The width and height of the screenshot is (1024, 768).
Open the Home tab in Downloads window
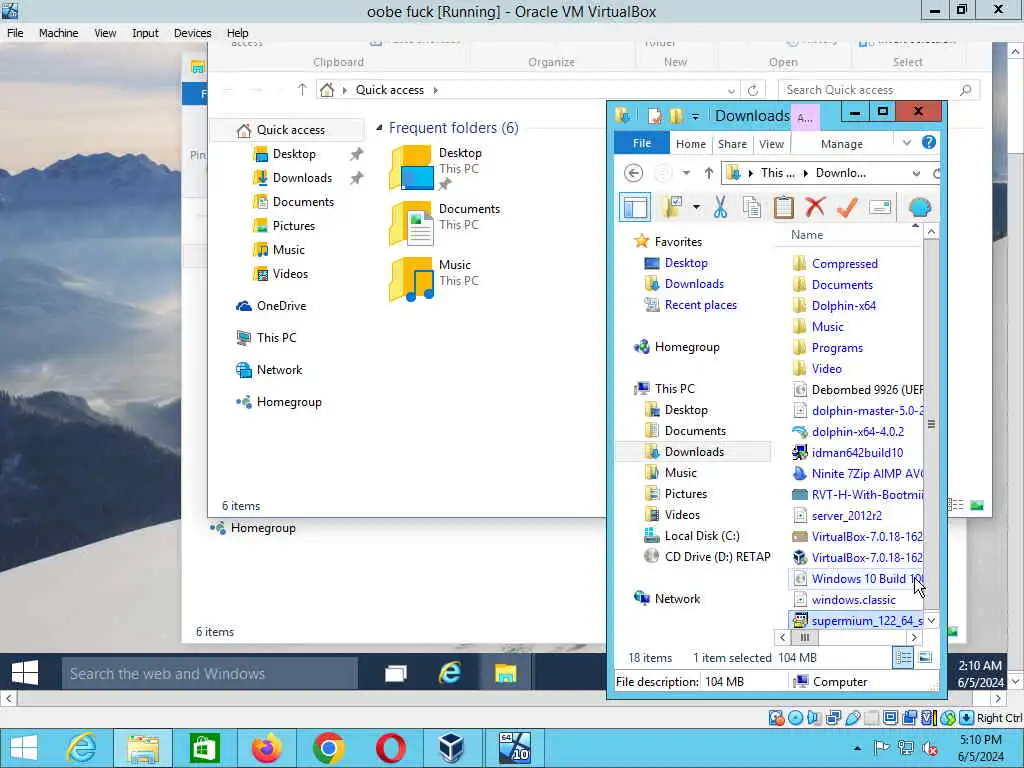(x=690, y=144)
